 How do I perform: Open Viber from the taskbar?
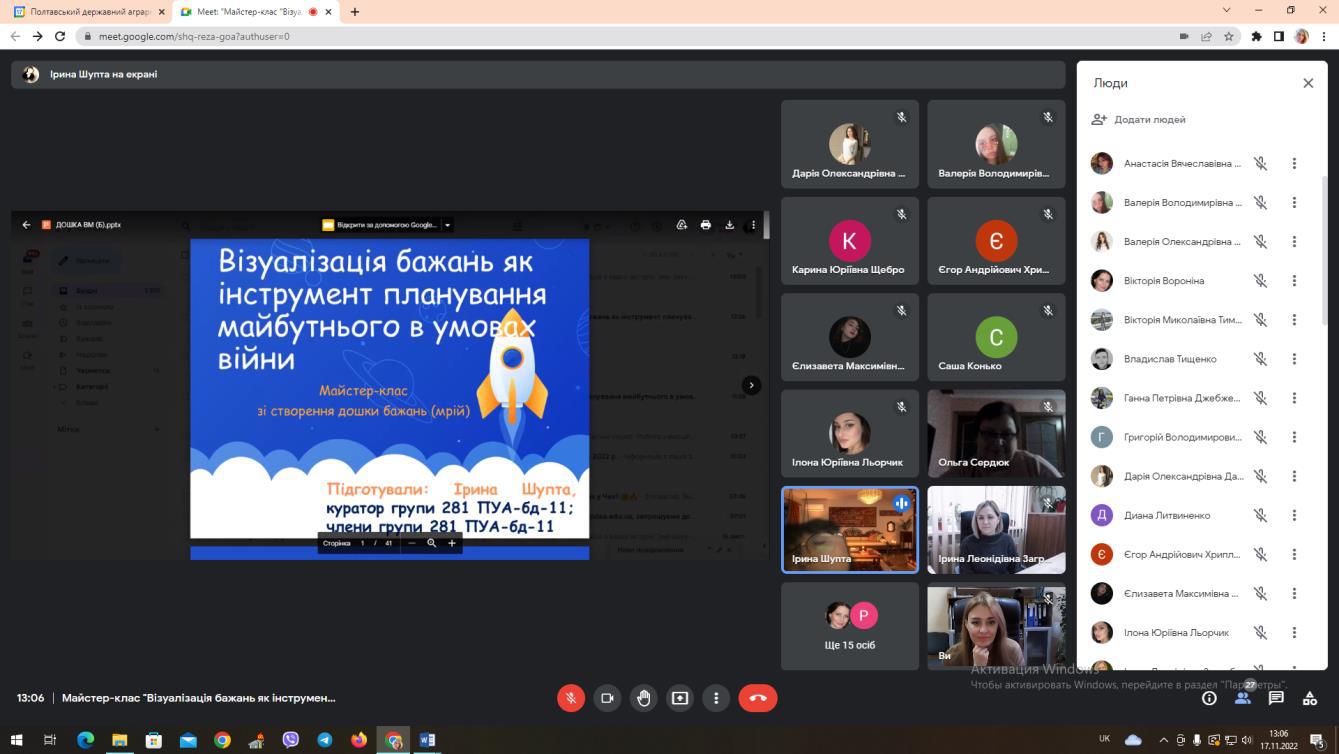pos(291,740)
